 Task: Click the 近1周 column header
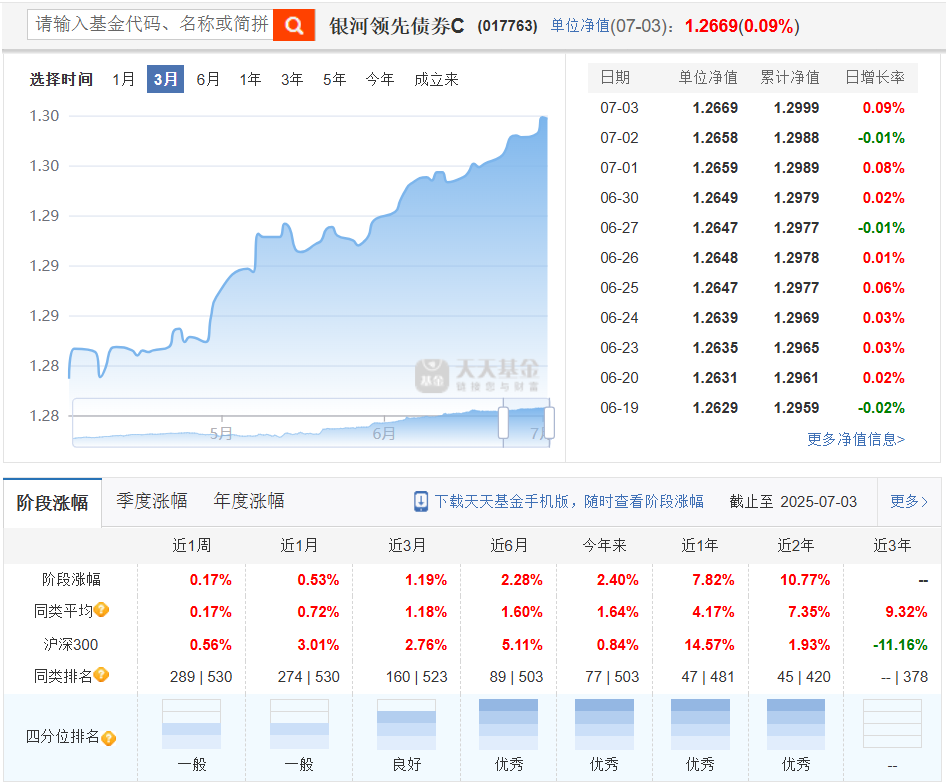(x=192, y=545)
